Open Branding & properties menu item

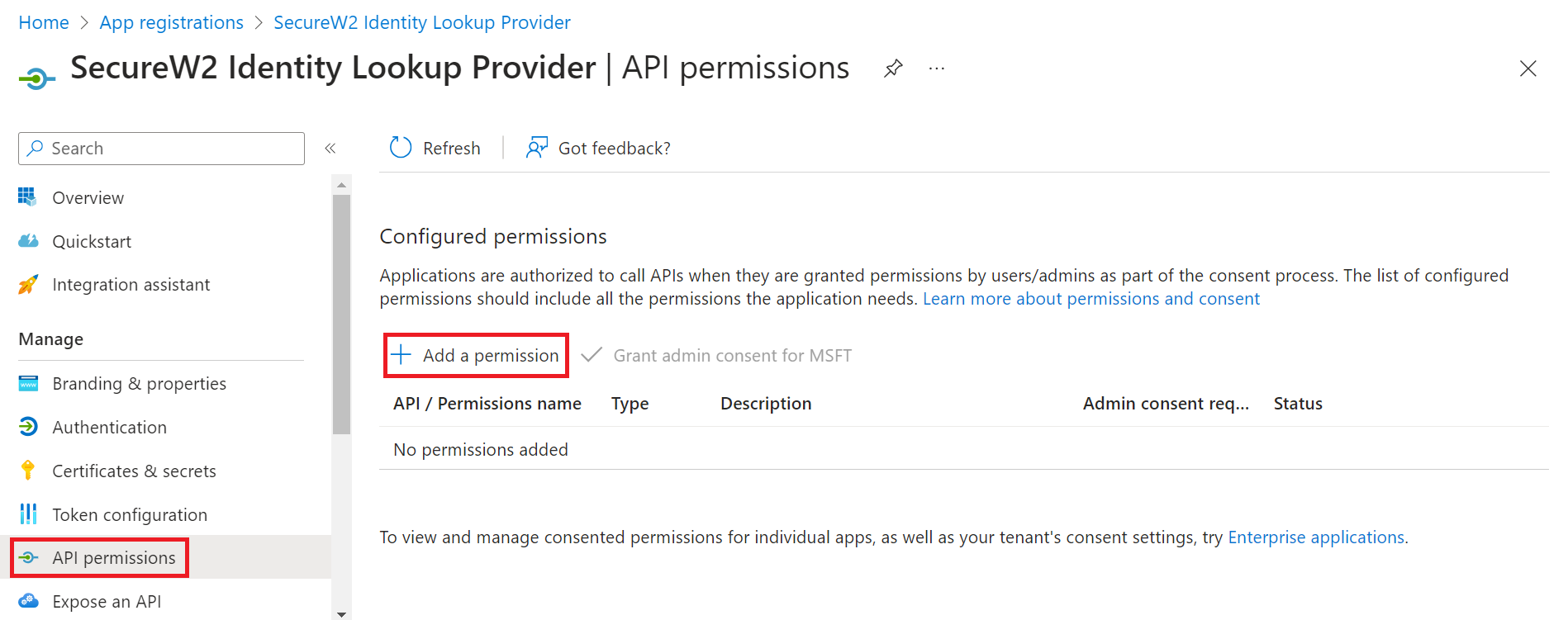(139, 384)
